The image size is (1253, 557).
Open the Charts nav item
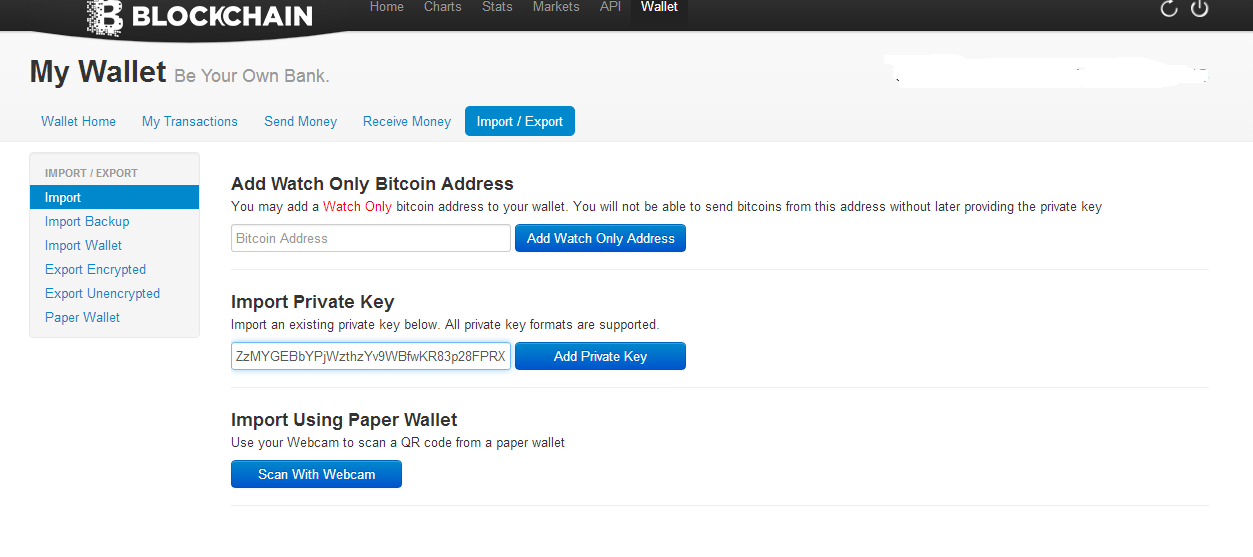pos(443,7)
